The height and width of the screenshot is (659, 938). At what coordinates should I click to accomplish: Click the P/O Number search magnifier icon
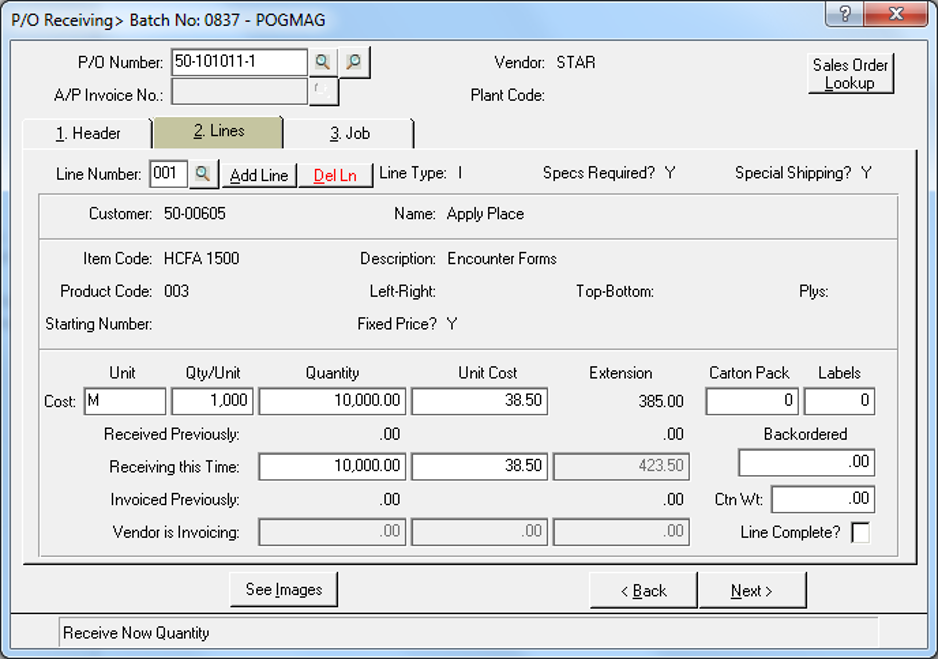point(322,62)
